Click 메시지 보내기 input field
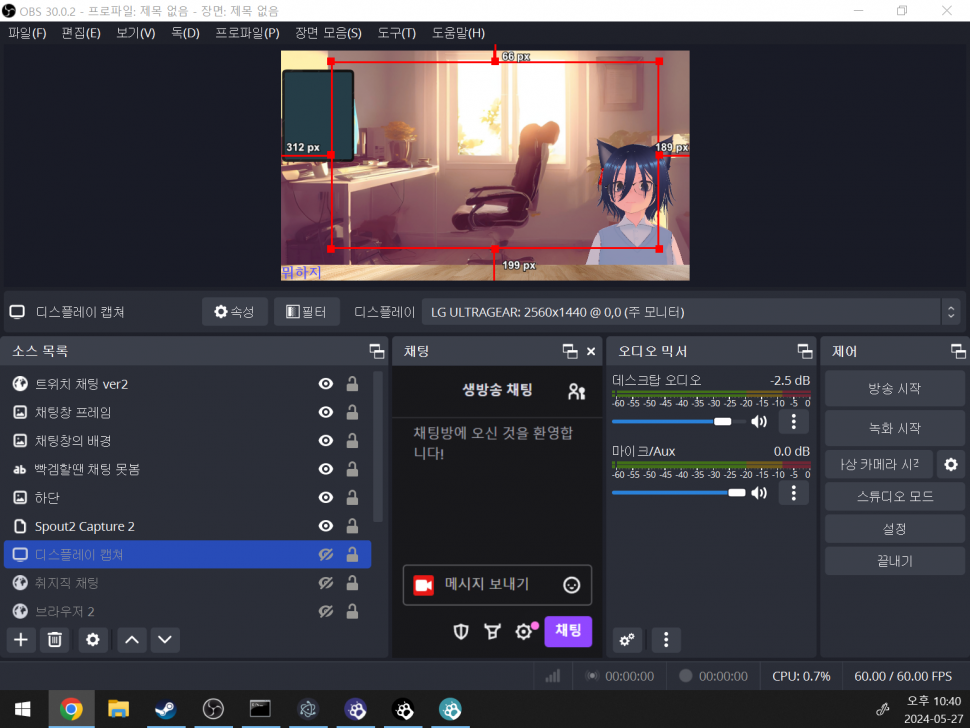This screenshot has width=970, height=728. pos(497,585)
